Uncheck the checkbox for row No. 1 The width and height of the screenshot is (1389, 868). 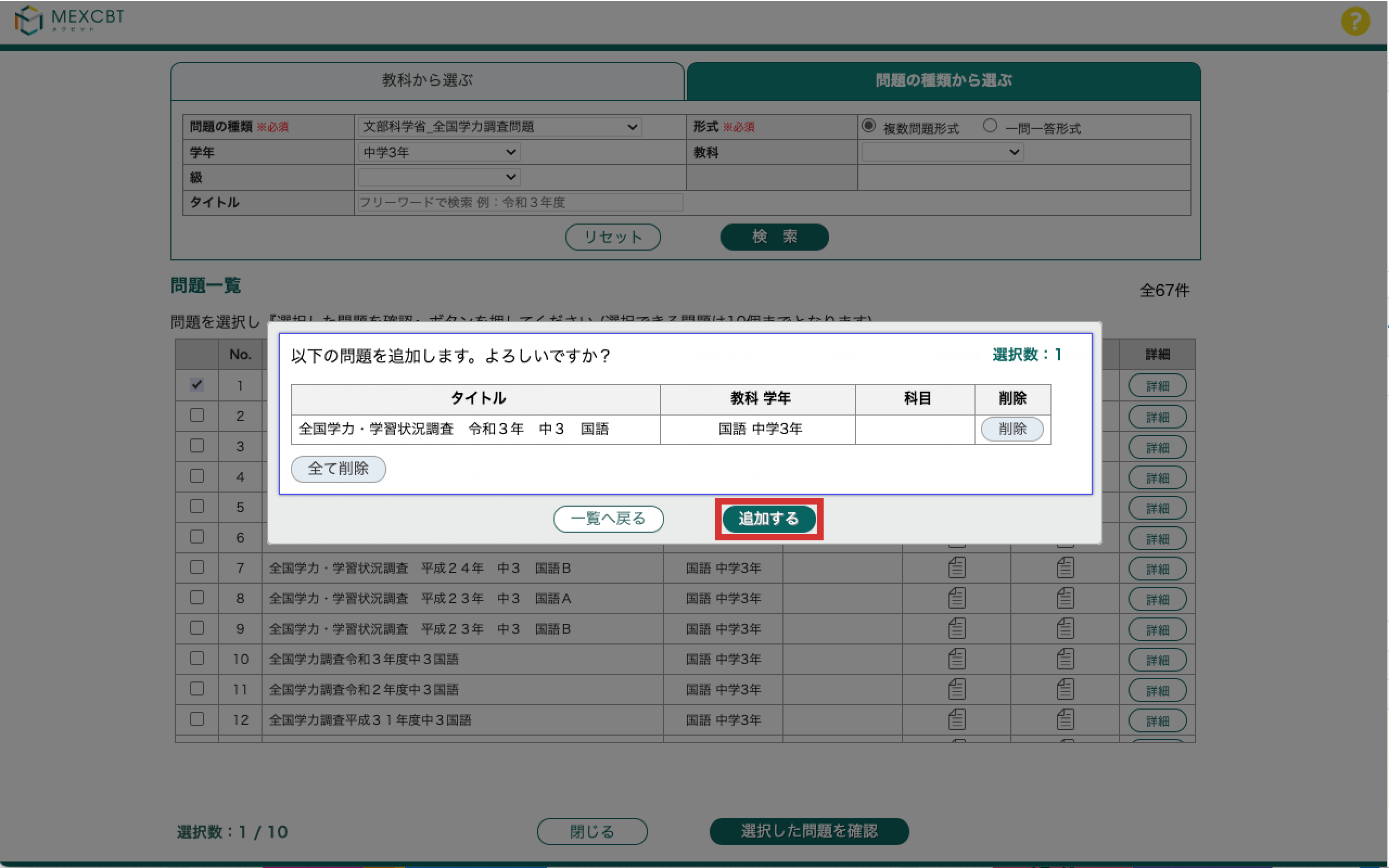click(x=197, y=385)
